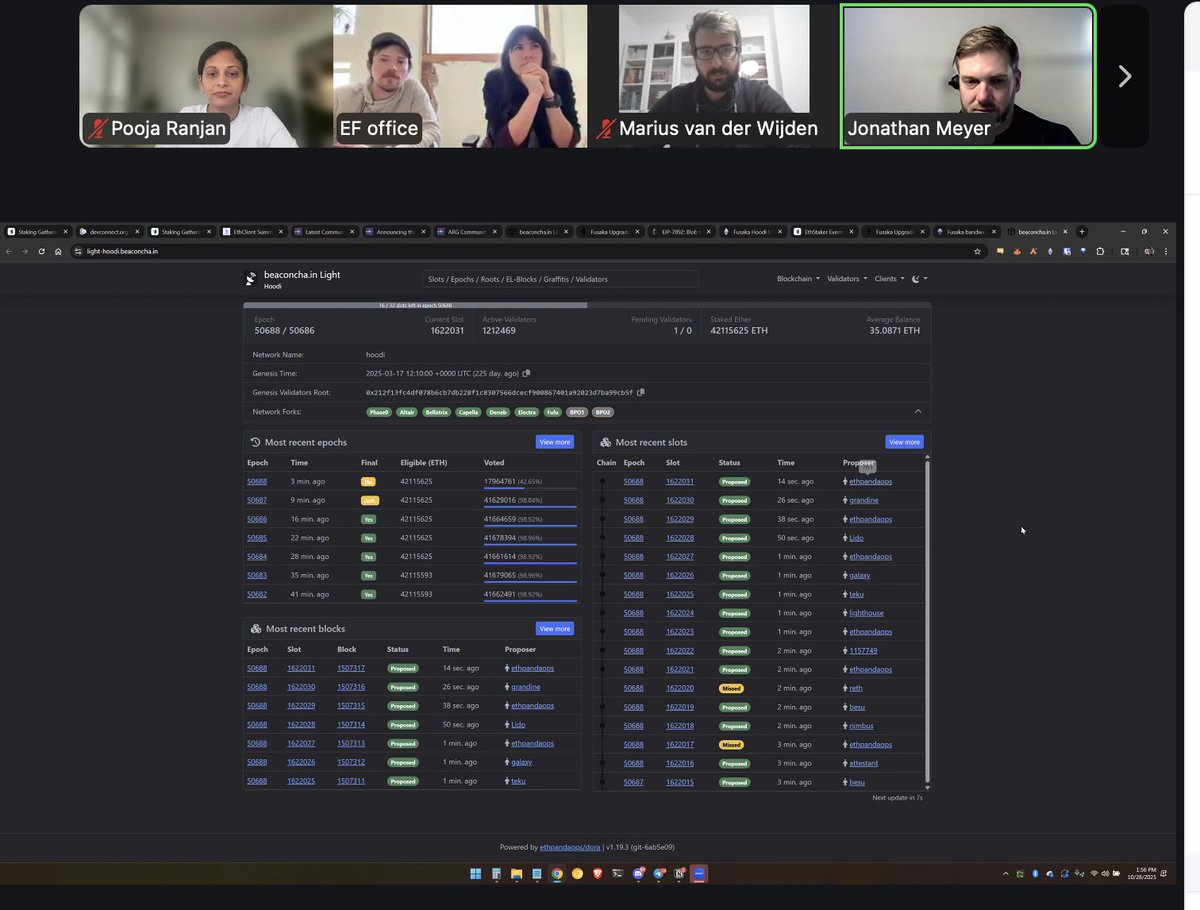Open Chrome from the taskbar
Screen dimensions: 1200x910
point(557,874)
